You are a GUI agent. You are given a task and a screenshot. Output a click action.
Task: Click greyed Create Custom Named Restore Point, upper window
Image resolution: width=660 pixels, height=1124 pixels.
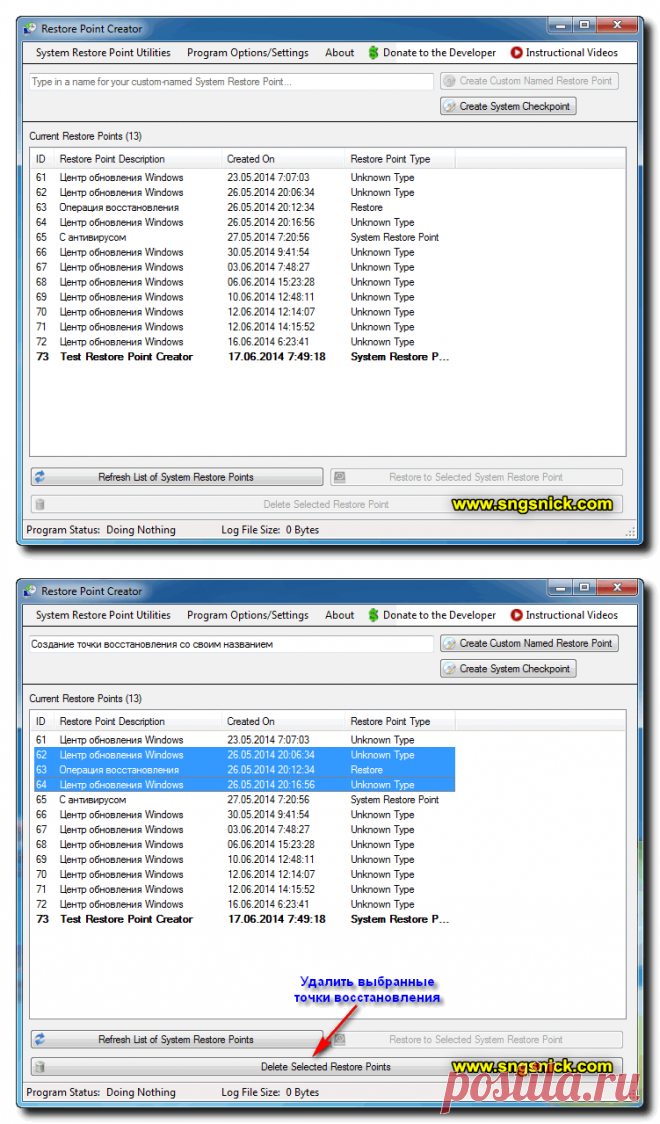tap(529, 81)
